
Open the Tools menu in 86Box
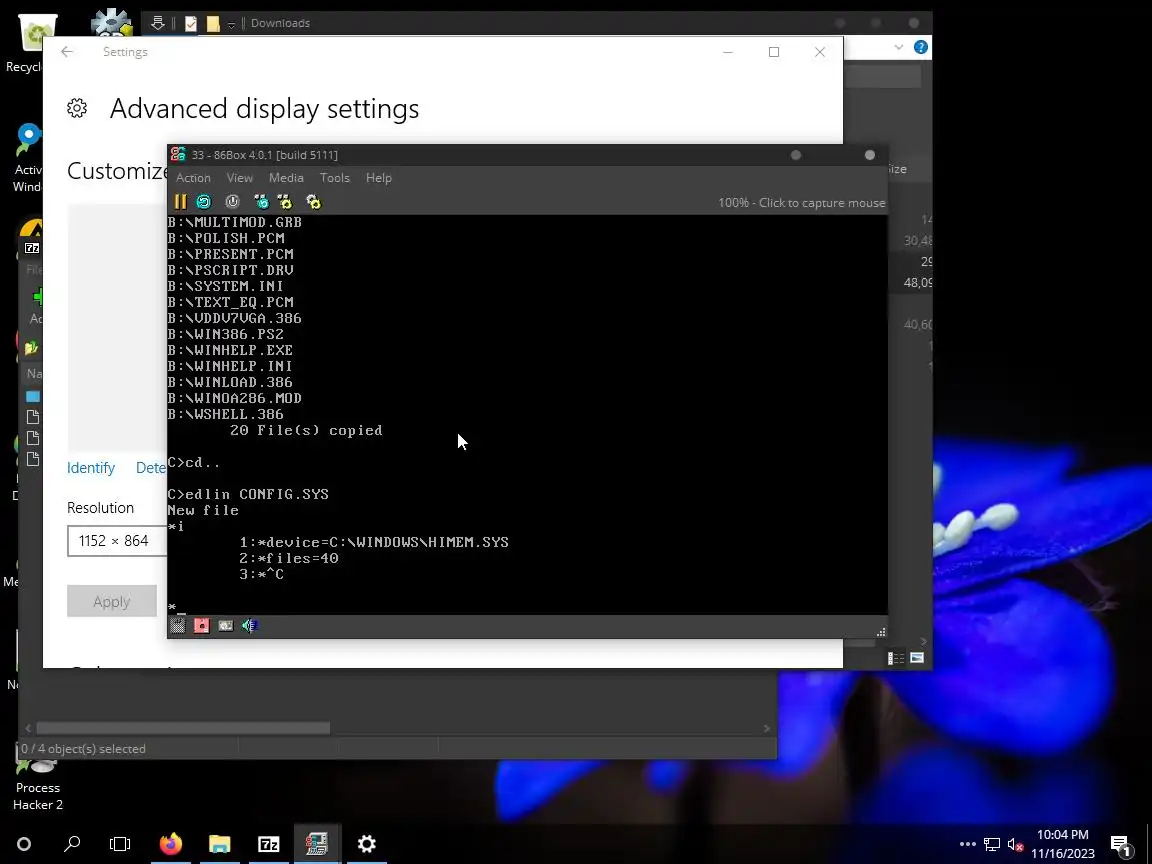point(334,178)
